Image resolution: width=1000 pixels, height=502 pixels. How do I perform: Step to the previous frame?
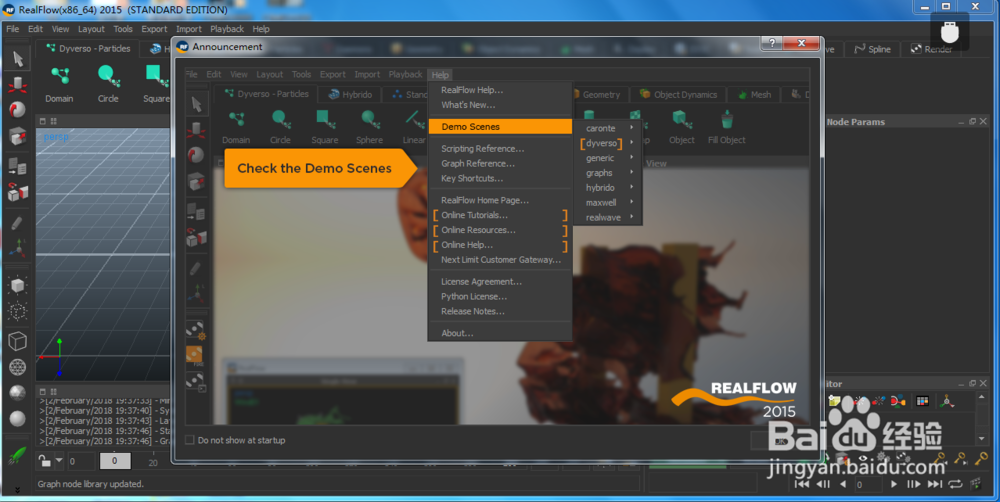823,484
